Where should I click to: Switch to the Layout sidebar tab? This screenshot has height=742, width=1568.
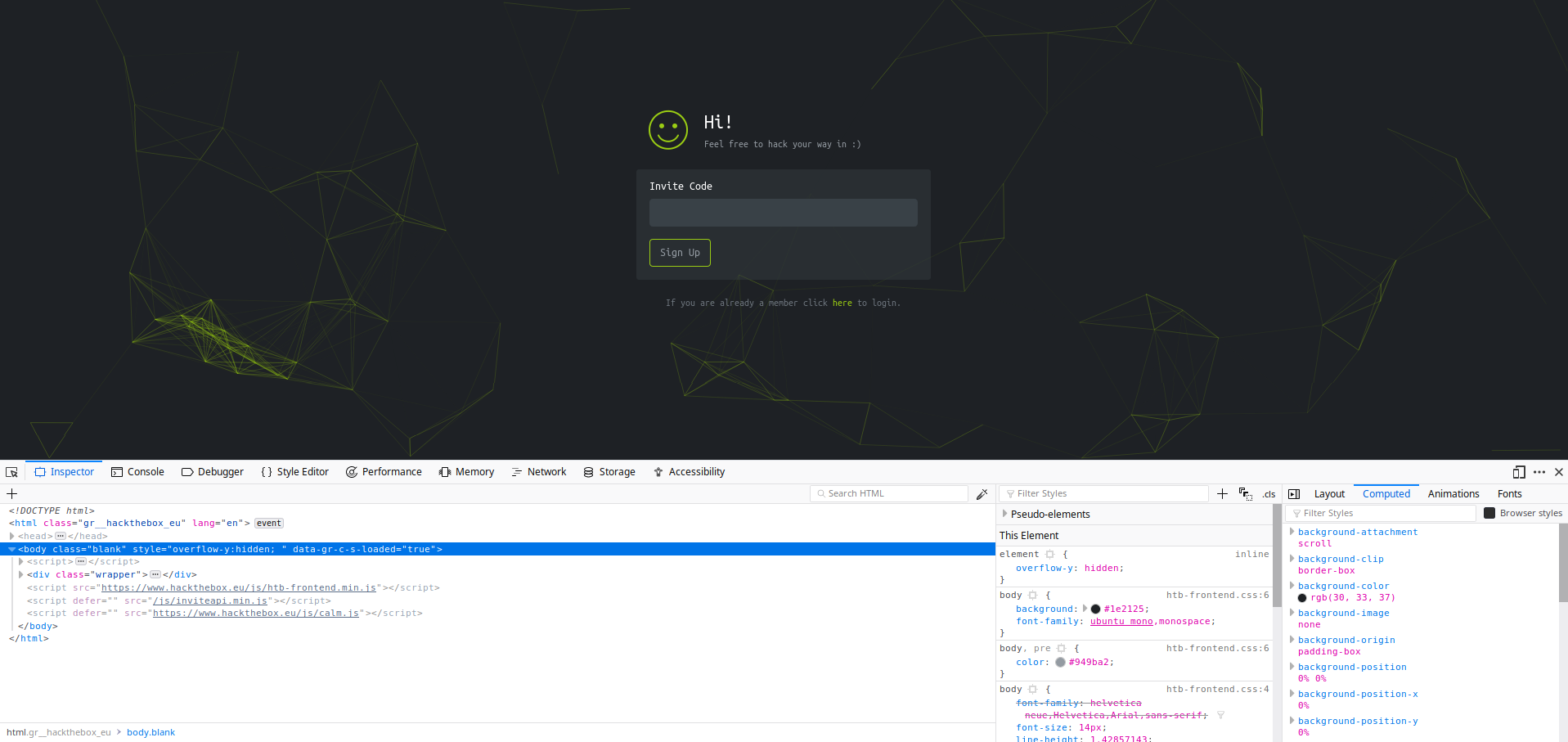(1329, 494)
